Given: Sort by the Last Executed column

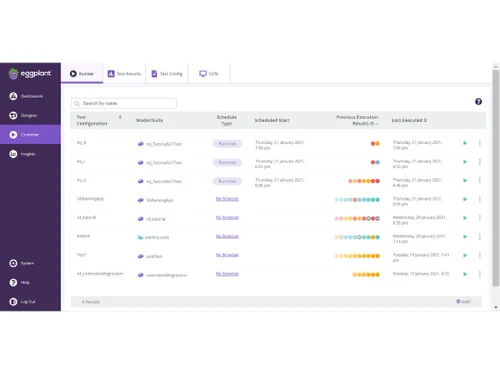Looking at the screenshot, I should click(425, 120).
